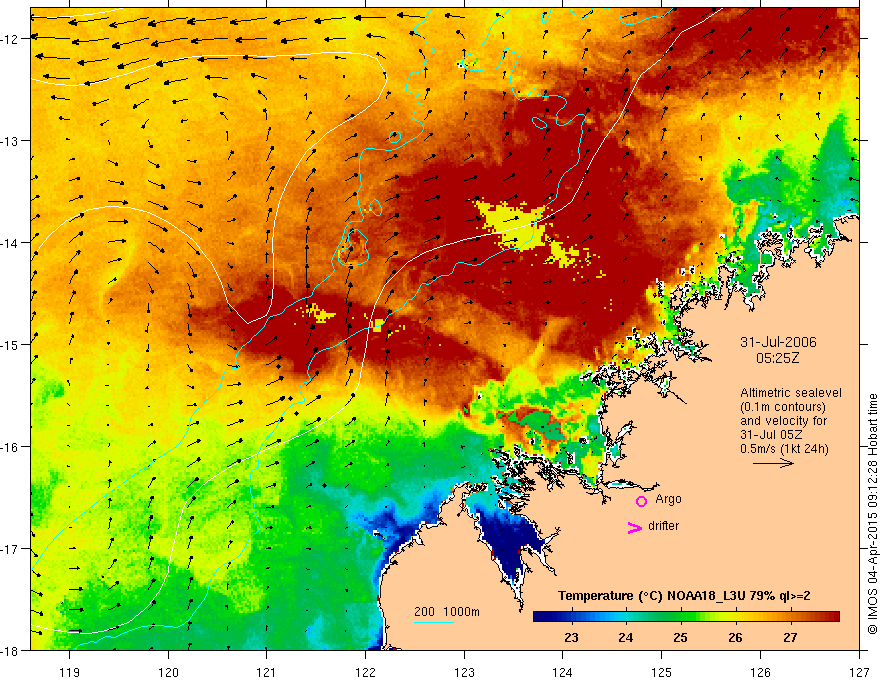Select the dark blue end of temperature color bar
The image size is (880, 680).
pyautogui.click(x=542, y=617)
